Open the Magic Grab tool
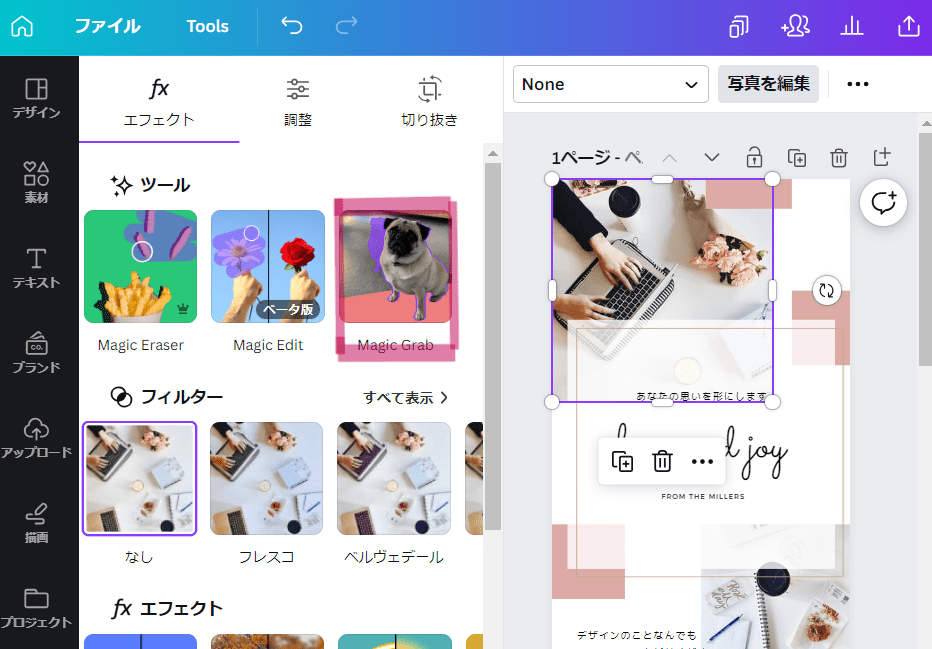 394,266
